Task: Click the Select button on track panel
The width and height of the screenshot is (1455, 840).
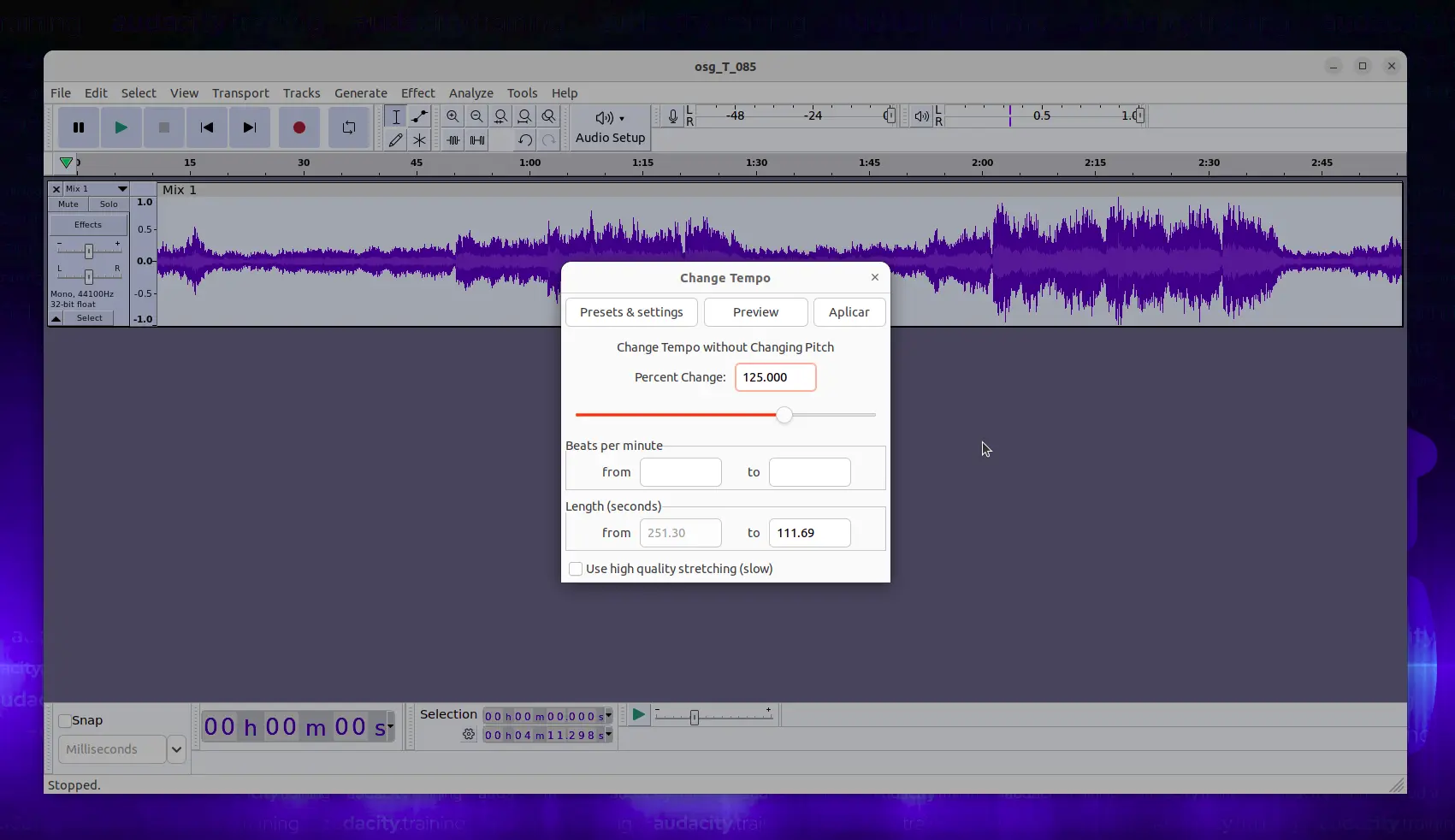Action: click(90, 318)
